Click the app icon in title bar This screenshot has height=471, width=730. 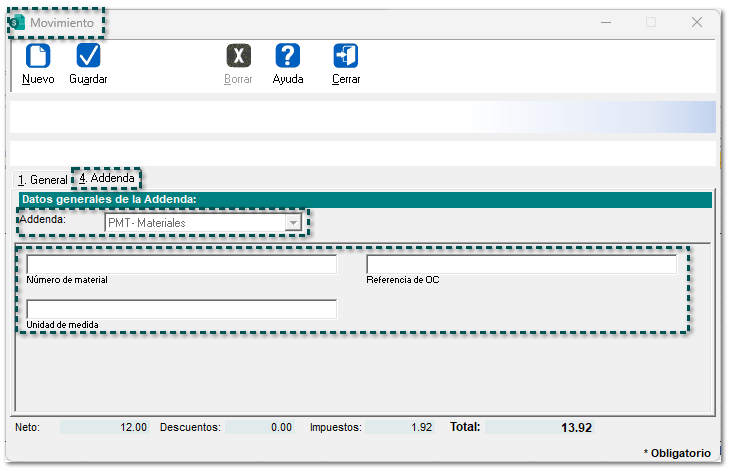coord(17,22)
